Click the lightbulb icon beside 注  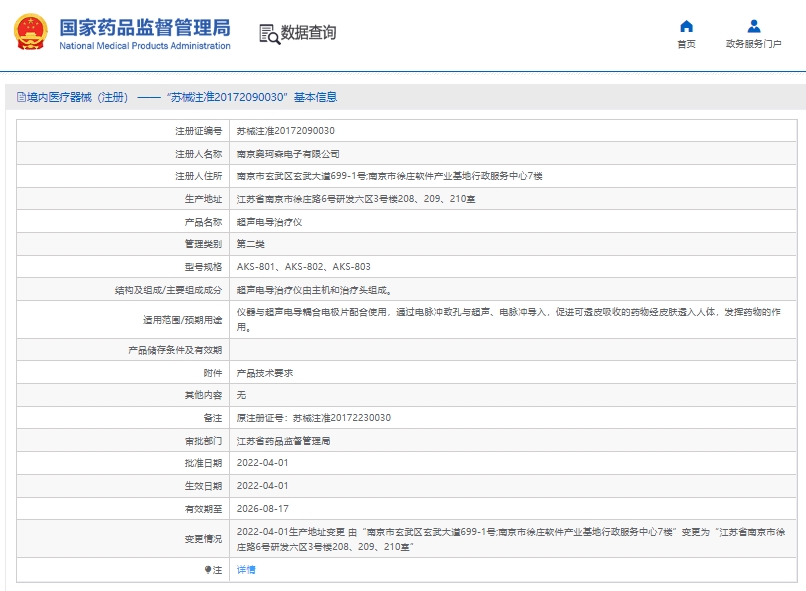208,569
